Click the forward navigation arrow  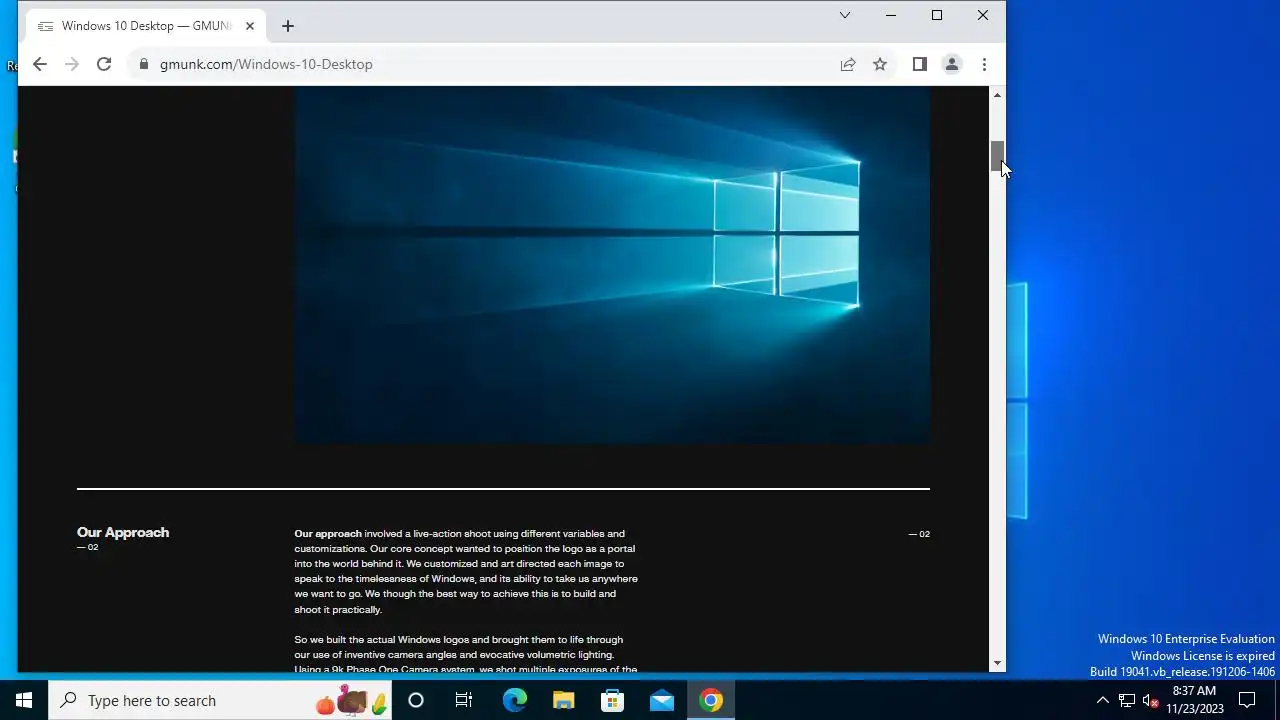71,64
